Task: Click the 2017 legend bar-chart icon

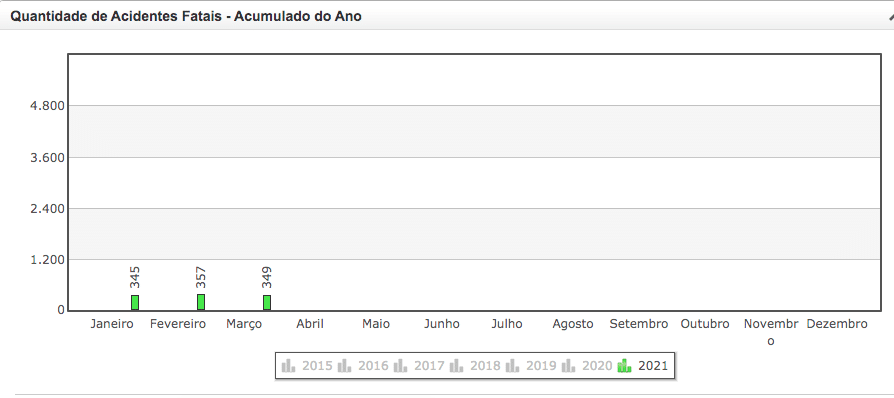Action: tap(401, 365)
